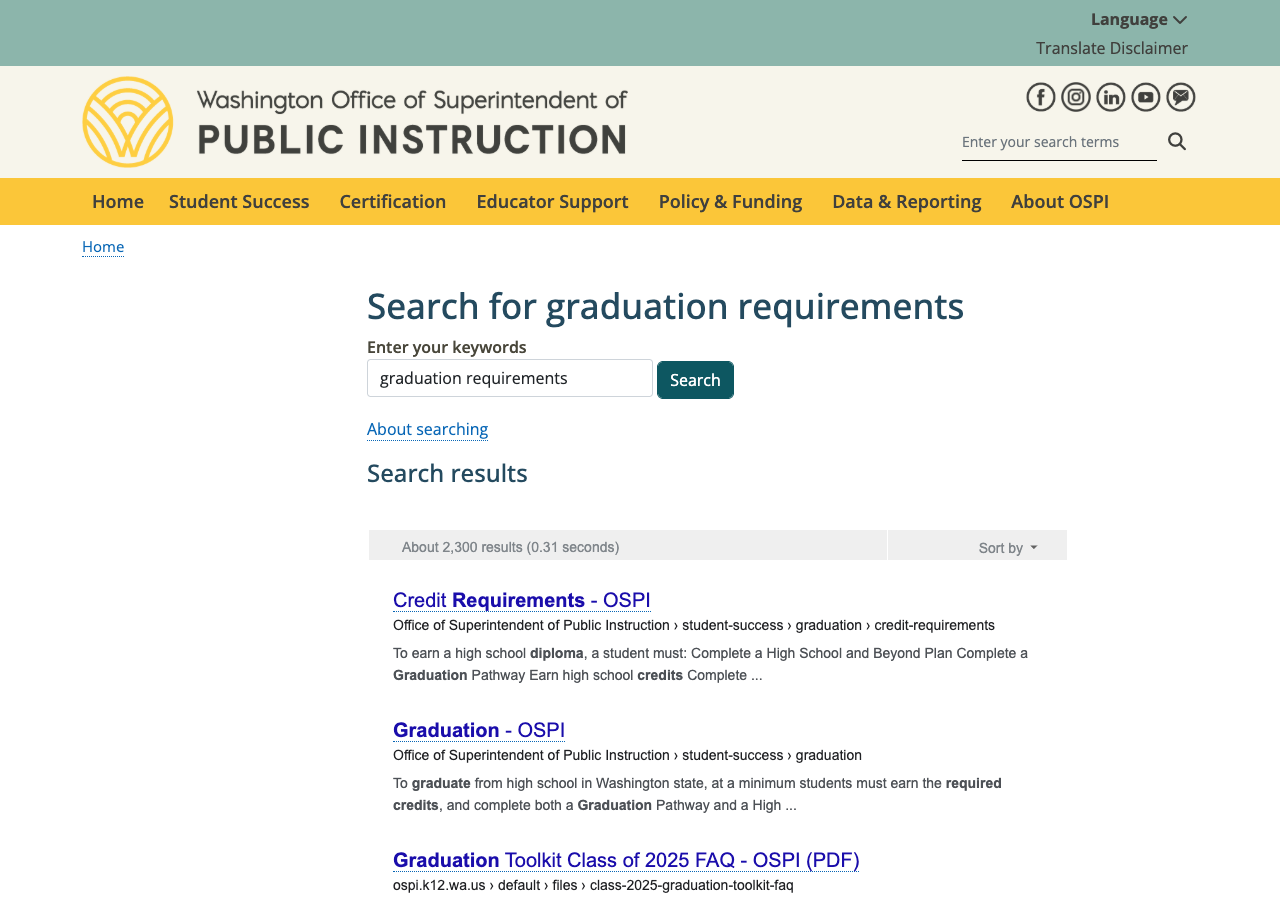Open the About OSPI menu

click(x=1060, y=201)
